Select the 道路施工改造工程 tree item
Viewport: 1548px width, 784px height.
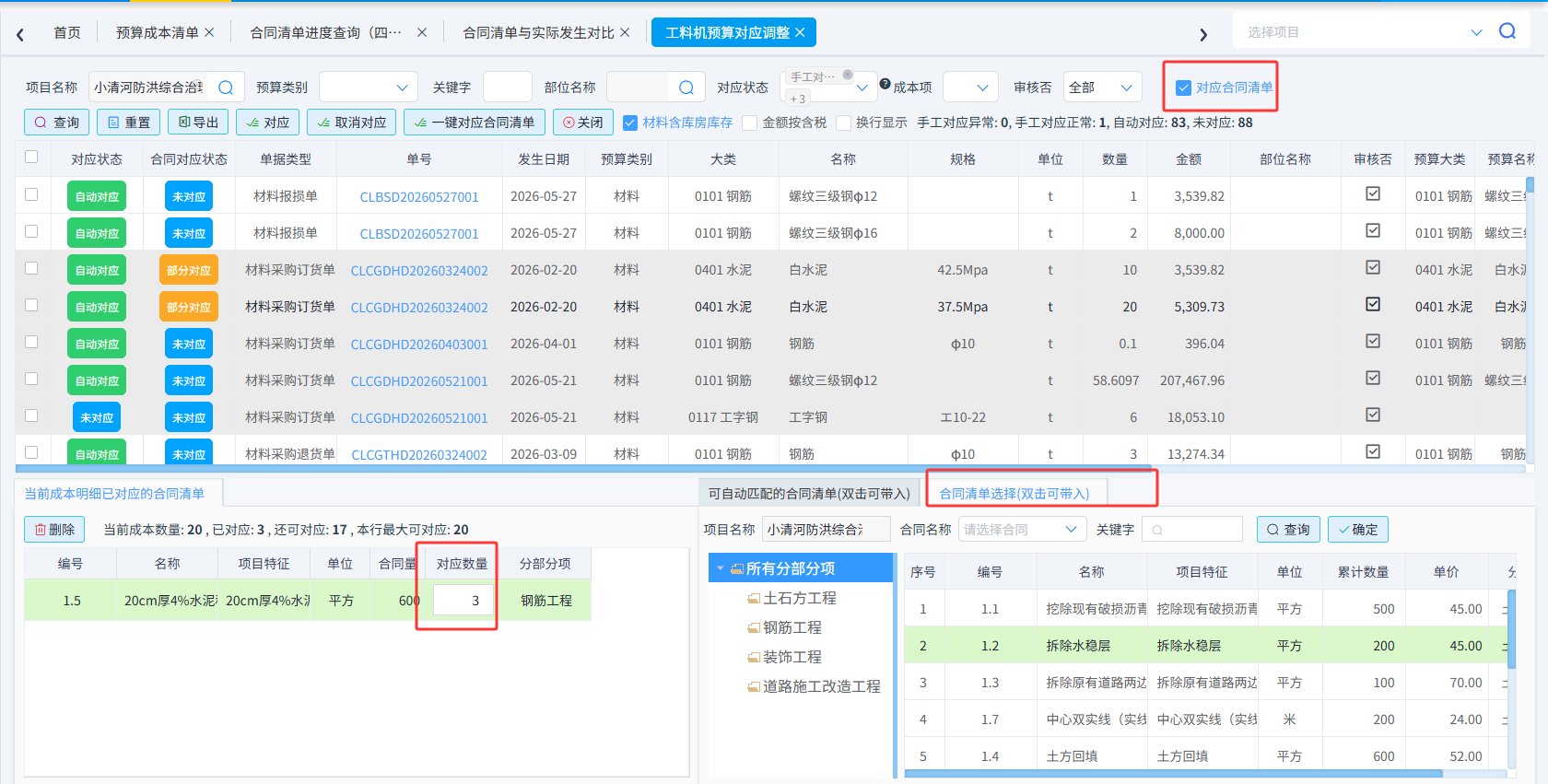[822, 687]
